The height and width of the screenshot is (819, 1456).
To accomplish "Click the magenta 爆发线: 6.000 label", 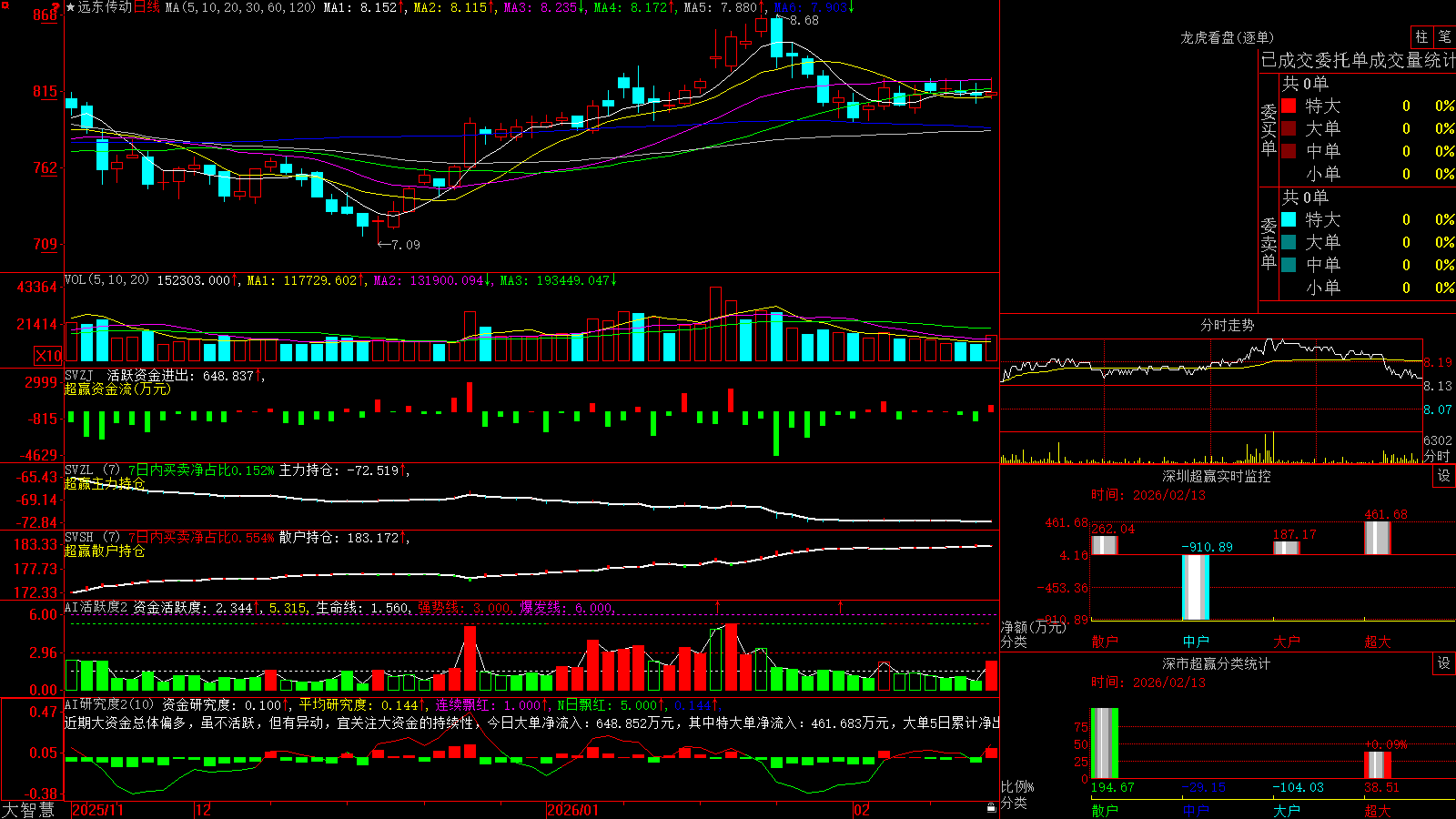I will pyautogui.click(x=567, y=607).
